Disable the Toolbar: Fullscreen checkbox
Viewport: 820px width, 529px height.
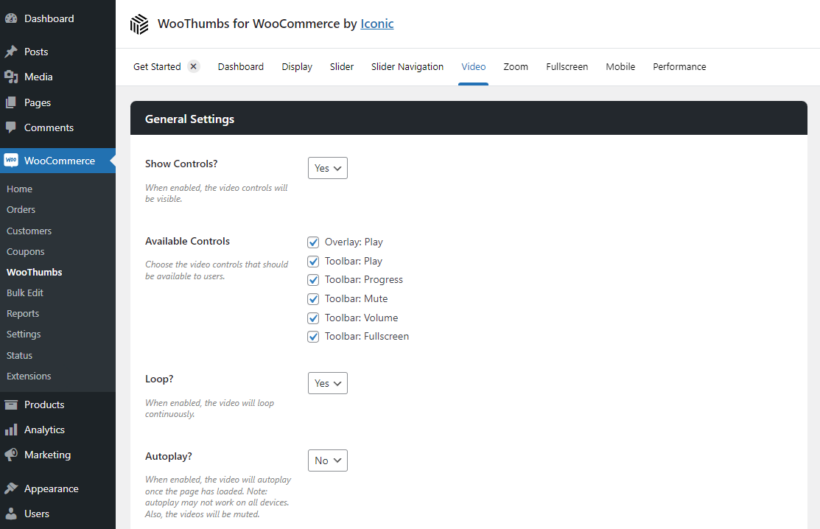click(314, 337)
